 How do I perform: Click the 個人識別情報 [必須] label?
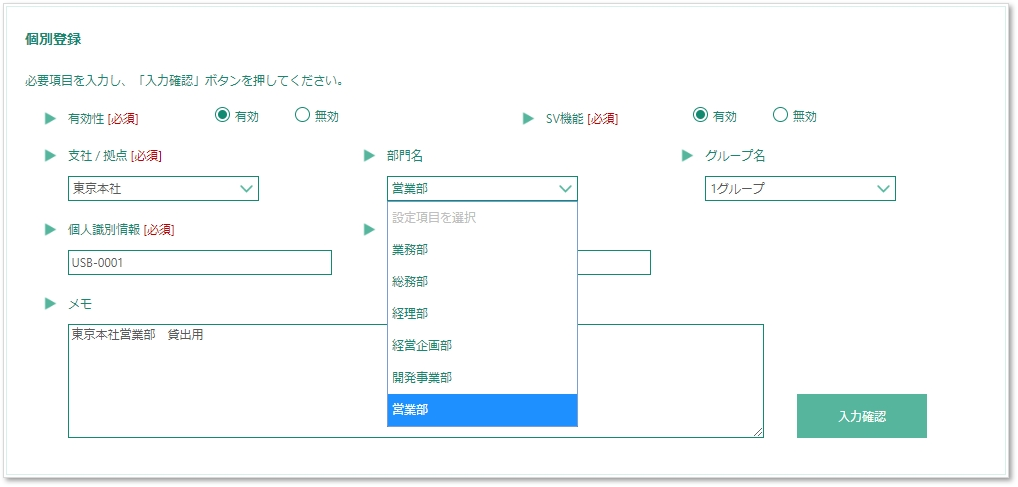121,230
